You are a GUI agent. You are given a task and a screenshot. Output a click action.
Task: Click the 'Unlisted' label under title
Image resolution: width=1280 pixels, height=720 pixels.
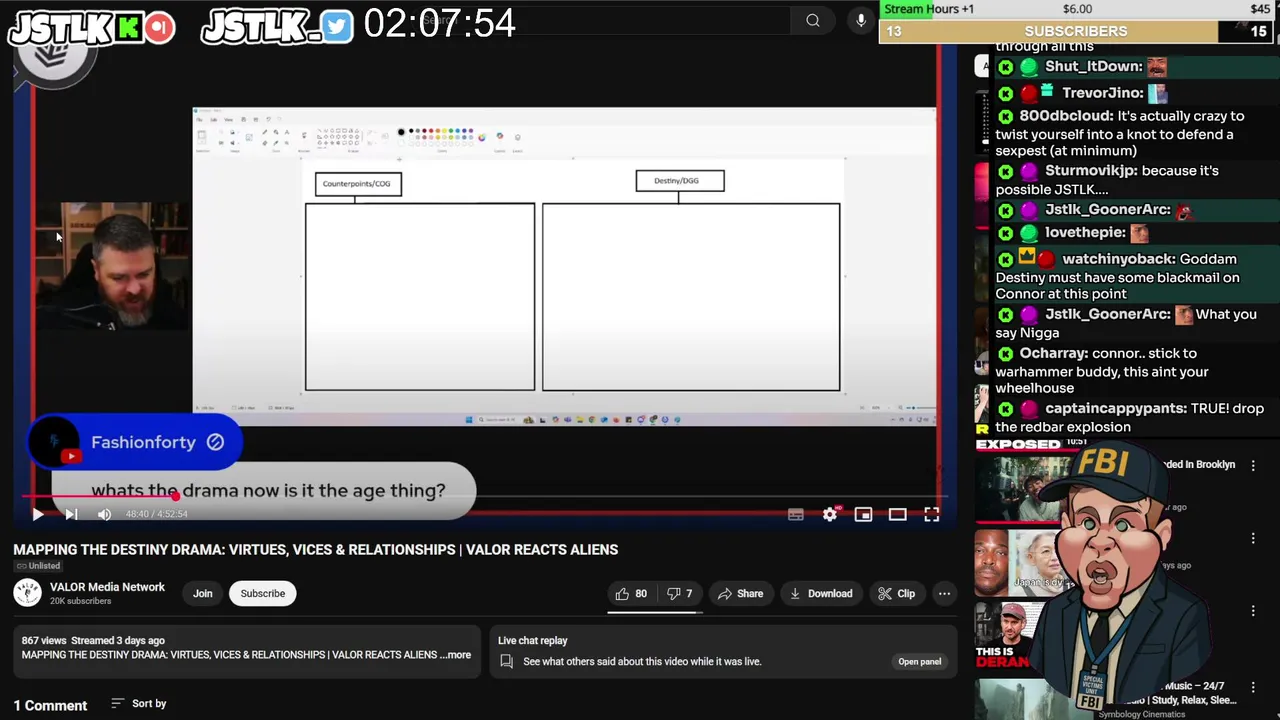[37, 566]
